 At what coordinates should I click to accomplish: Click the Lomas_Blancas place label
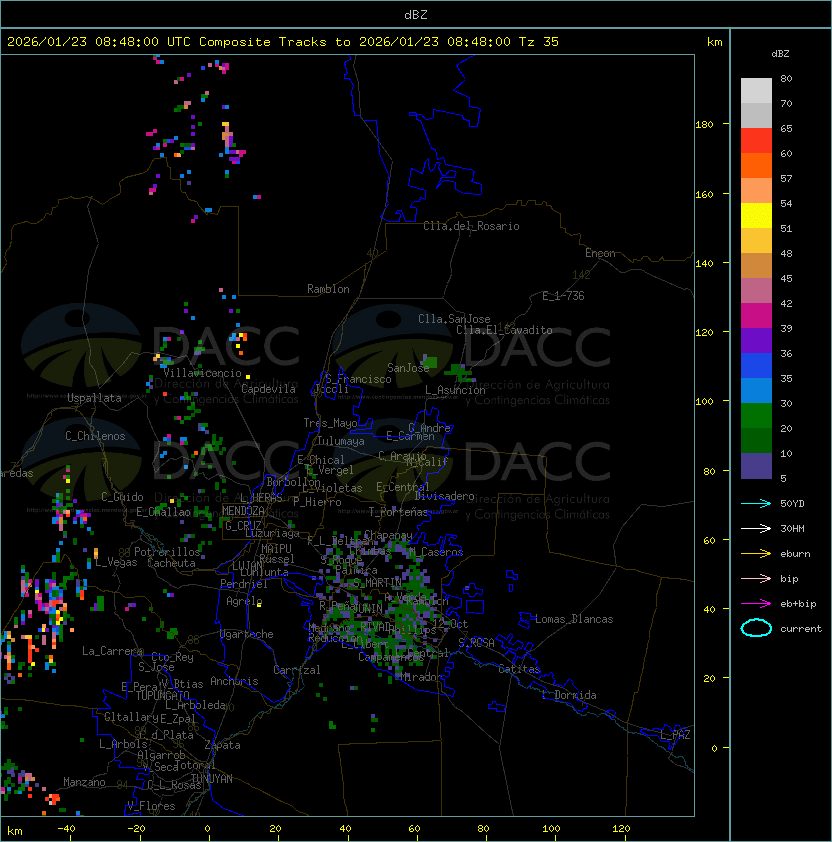[574, 619]
